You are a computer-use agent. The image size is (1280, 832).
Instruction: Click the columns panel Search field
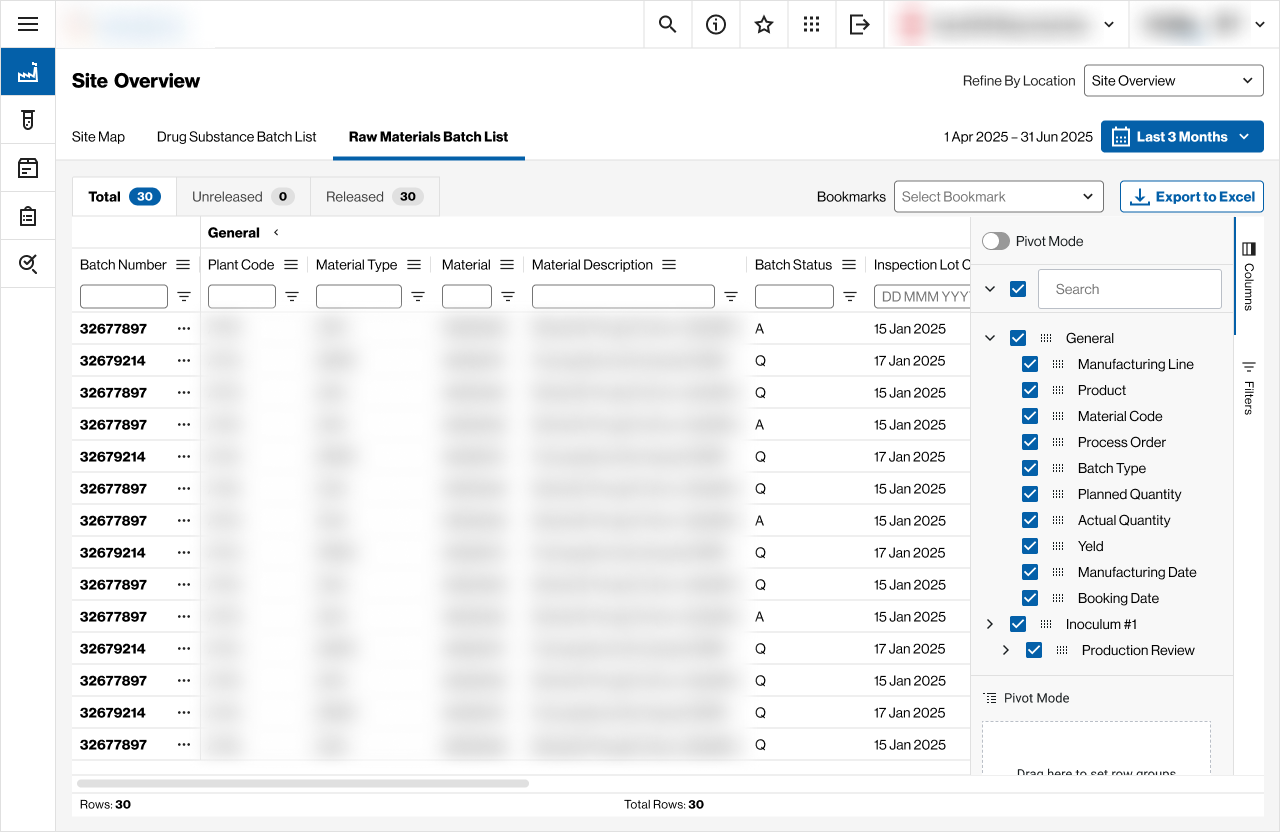1130,289
